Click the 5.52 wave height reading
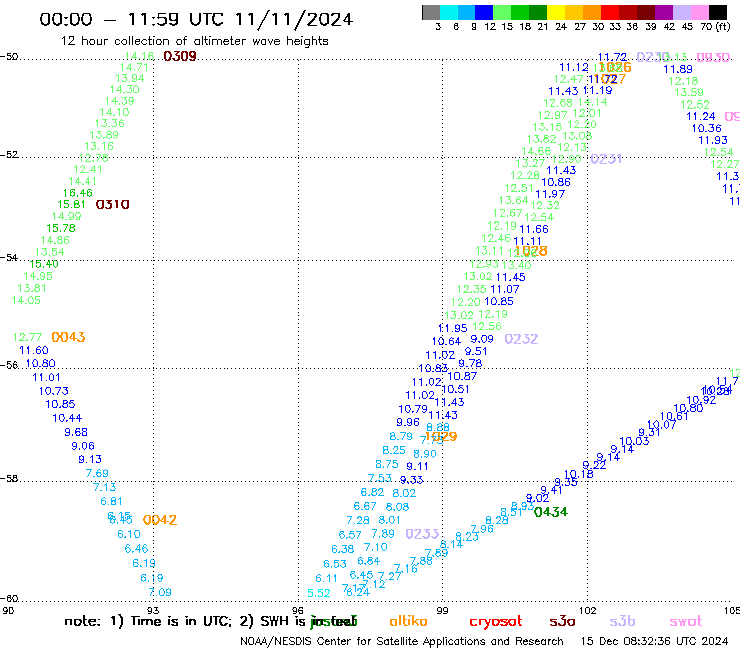 [319, 593]
